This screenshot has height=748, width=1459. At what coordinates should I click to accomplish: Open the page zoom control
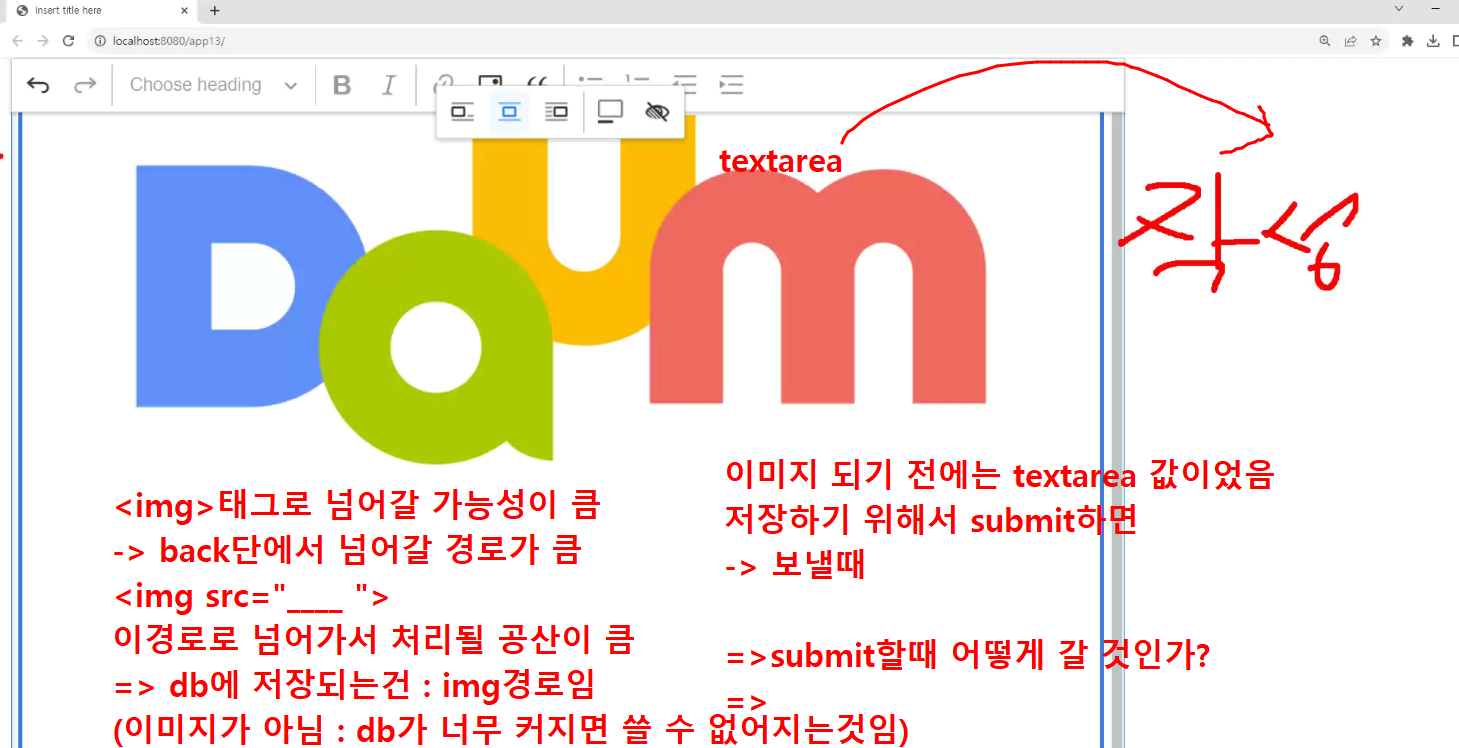click(1325, 41)
